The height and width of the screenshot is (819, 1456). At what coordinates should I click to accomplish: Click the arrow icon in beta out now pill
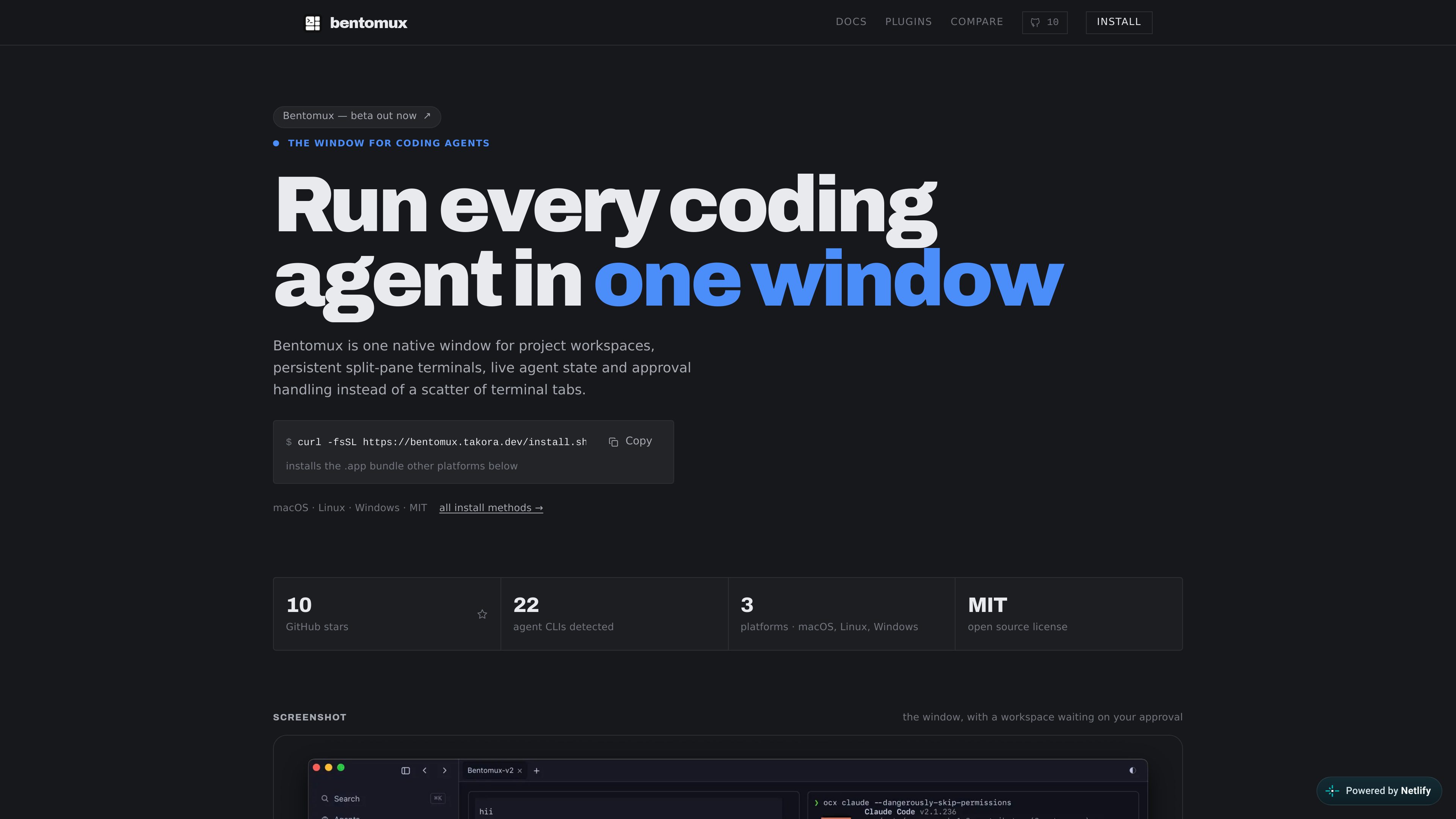tap(427, 116)
